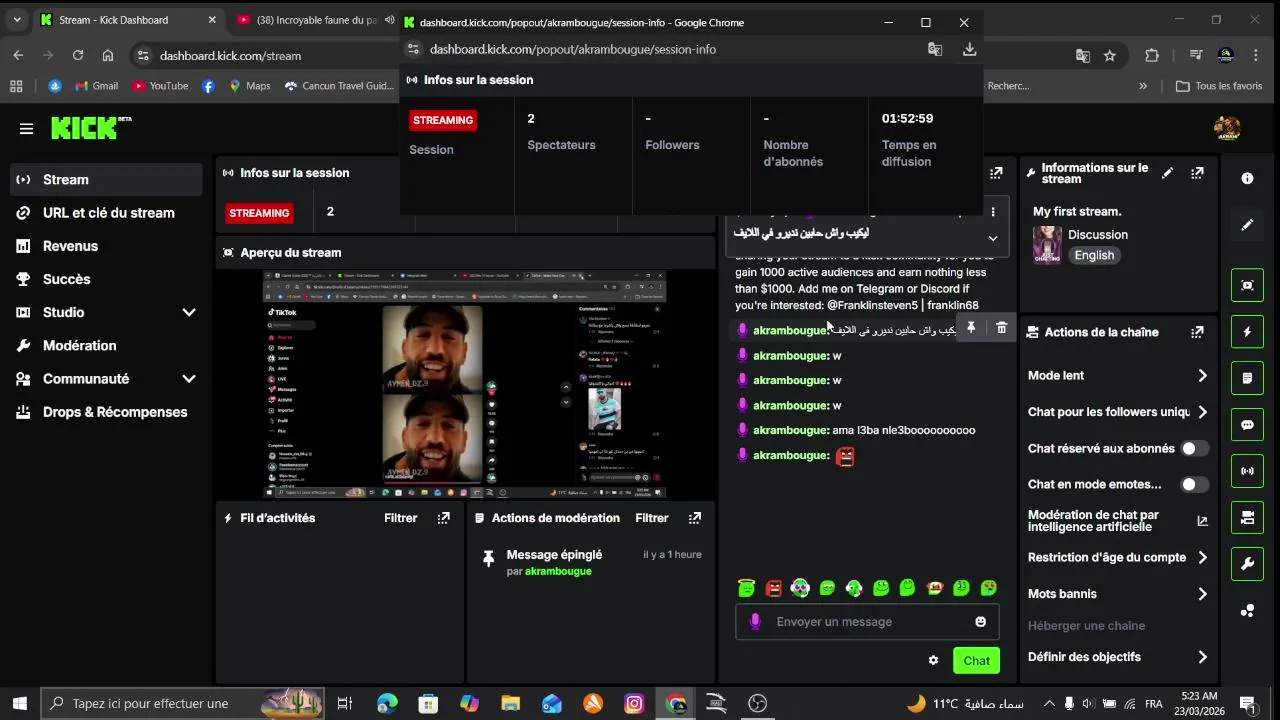The height and width of the screenshot is (720, 1280).
Task: Edit Informations sur le stream with pencil icon
Action: tap(1167, 173)
